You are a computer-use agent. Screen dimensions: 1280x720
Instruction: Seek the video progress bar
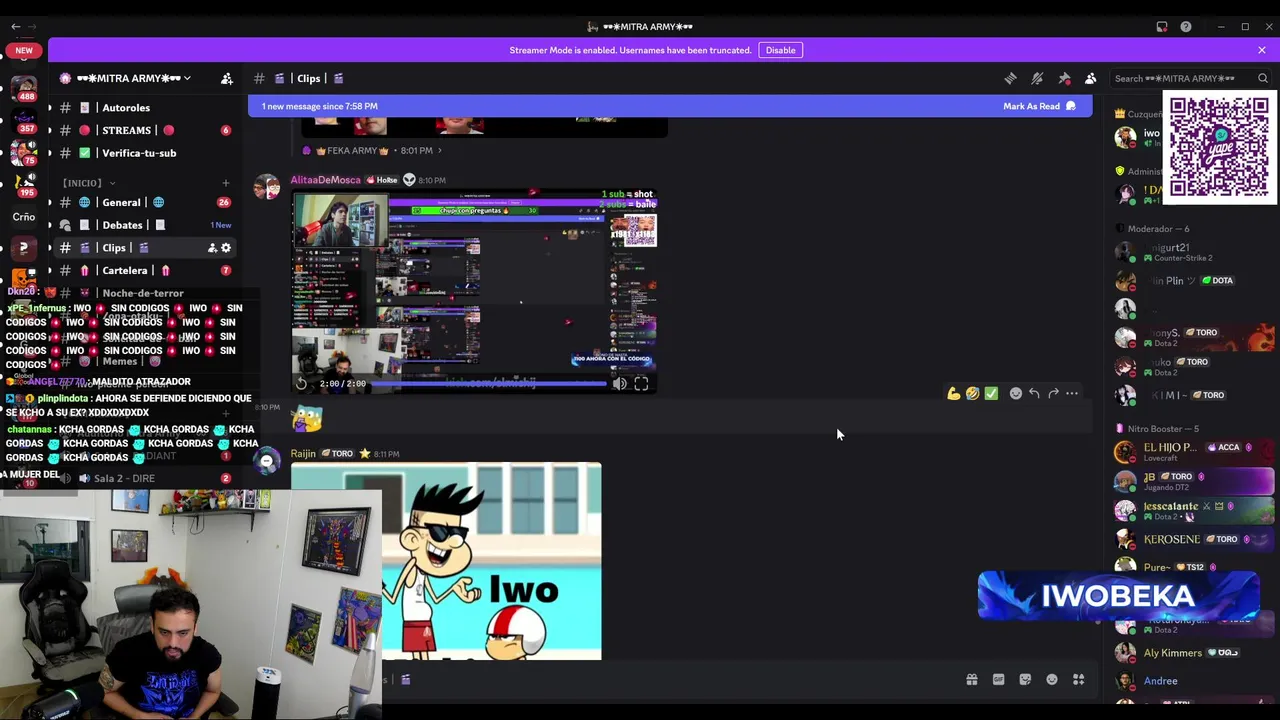tap(490, 383)
